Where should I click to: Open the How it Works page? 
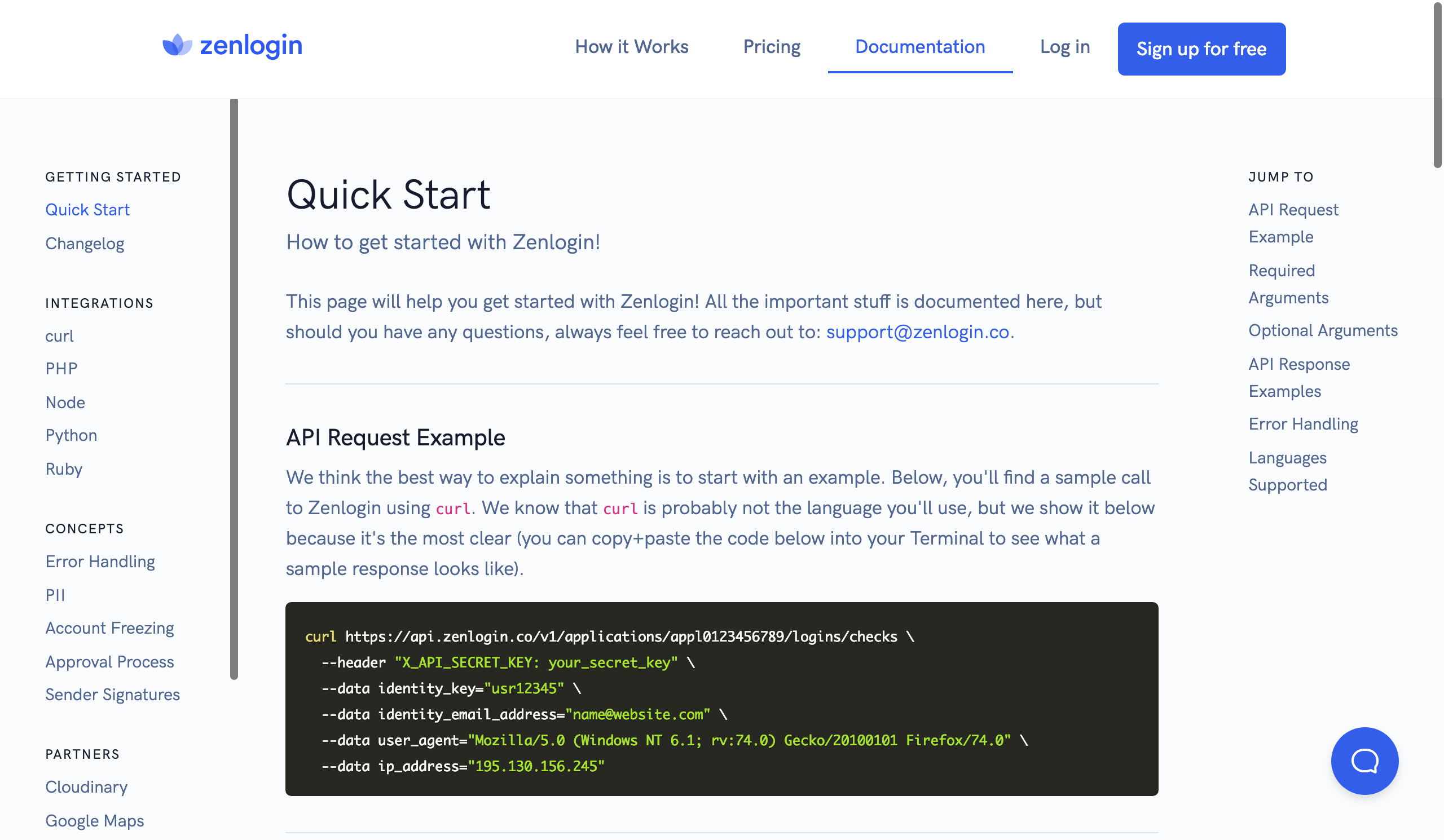[x=631, y=47]
